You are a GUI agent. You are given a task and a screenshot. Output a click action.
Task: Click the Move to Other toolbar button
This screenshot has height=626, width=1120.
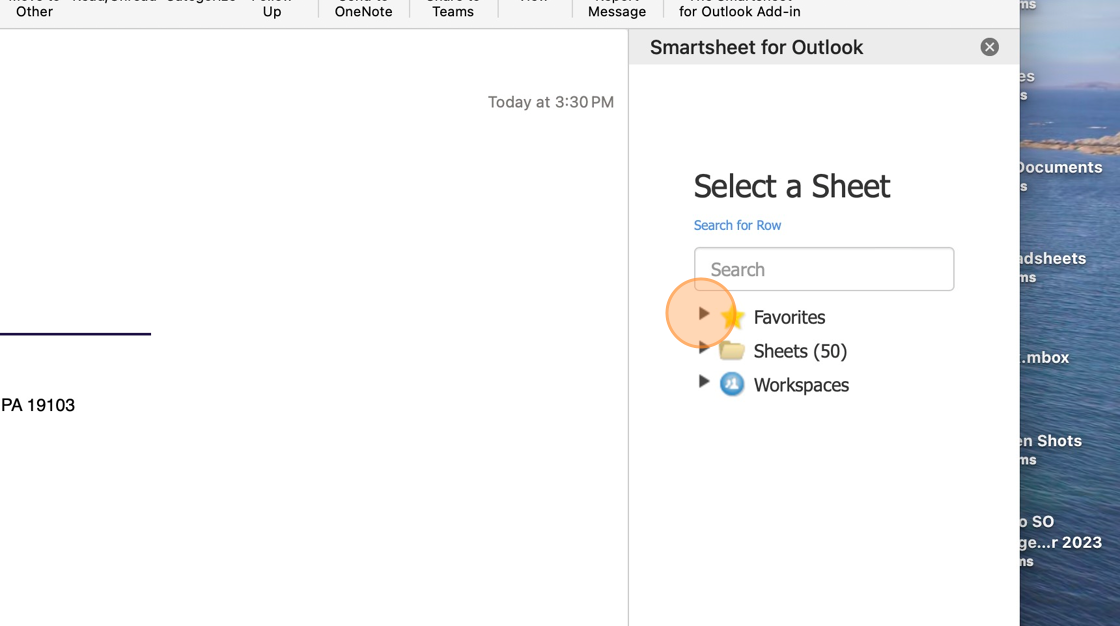point(34,9)
